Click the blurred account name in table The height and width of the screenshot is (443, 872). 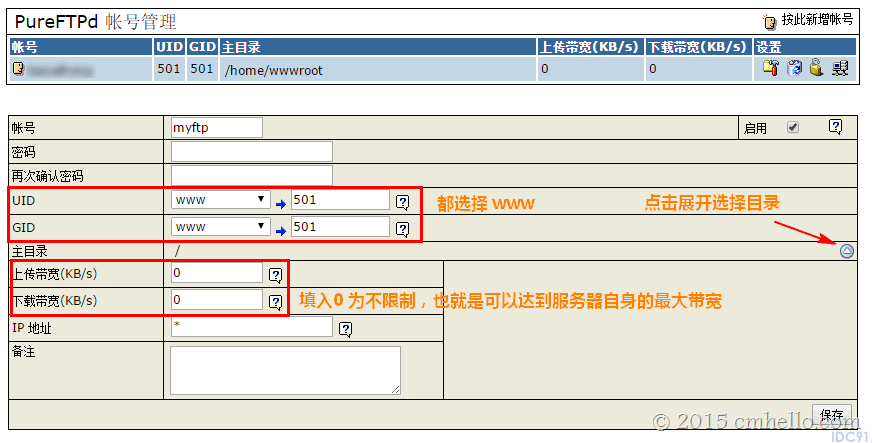click(60, 70)
